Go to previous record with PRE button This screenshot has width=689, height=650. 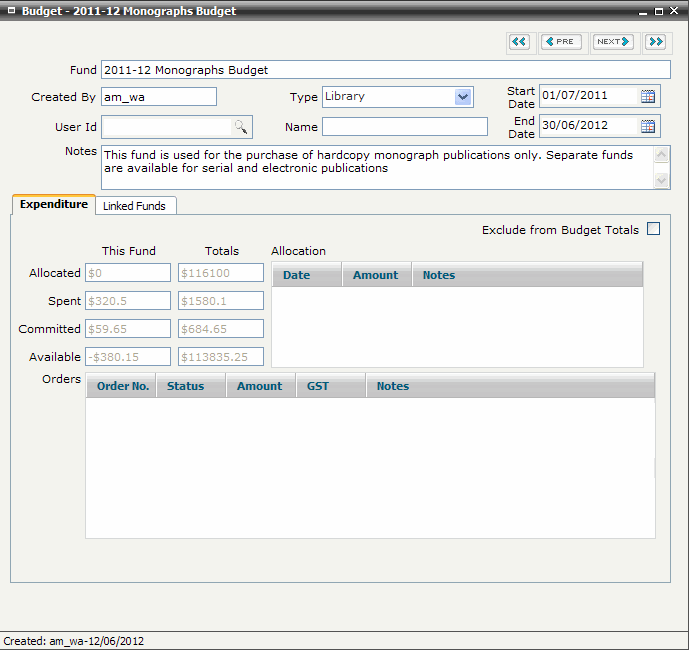tap(561, 42)
